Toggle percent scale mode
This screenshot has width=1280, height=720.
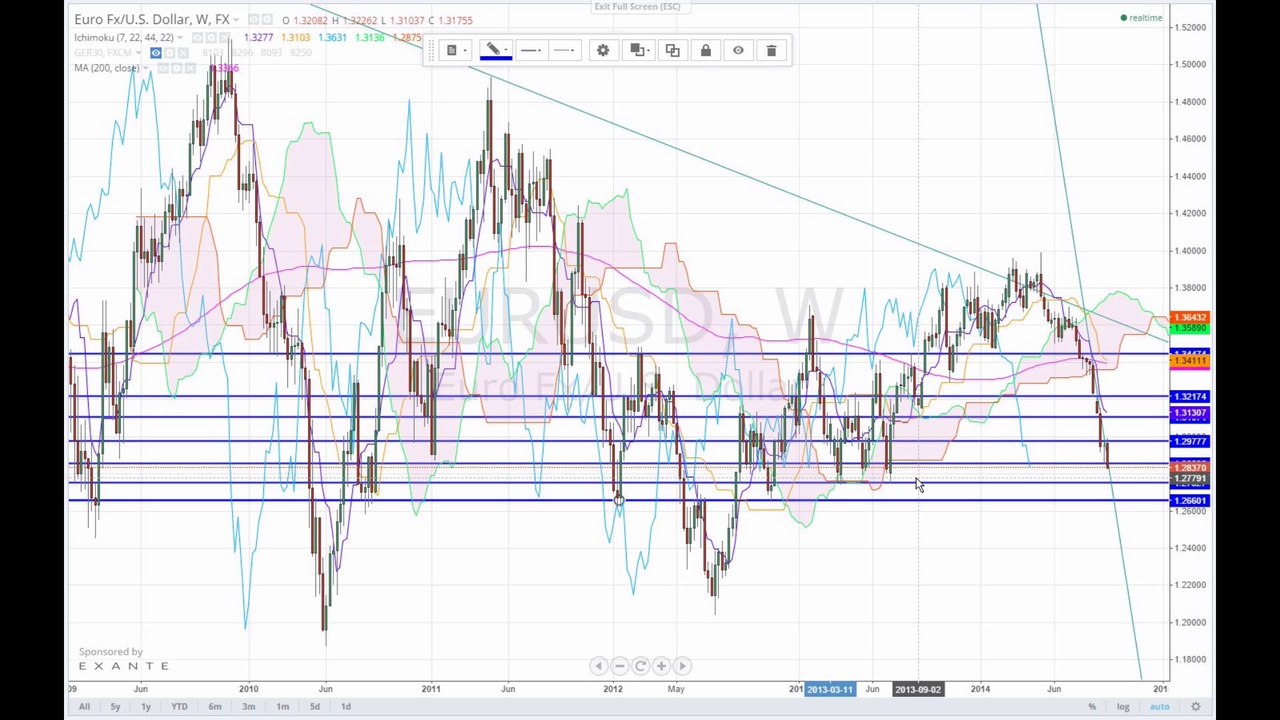[x=1092, y=707]
